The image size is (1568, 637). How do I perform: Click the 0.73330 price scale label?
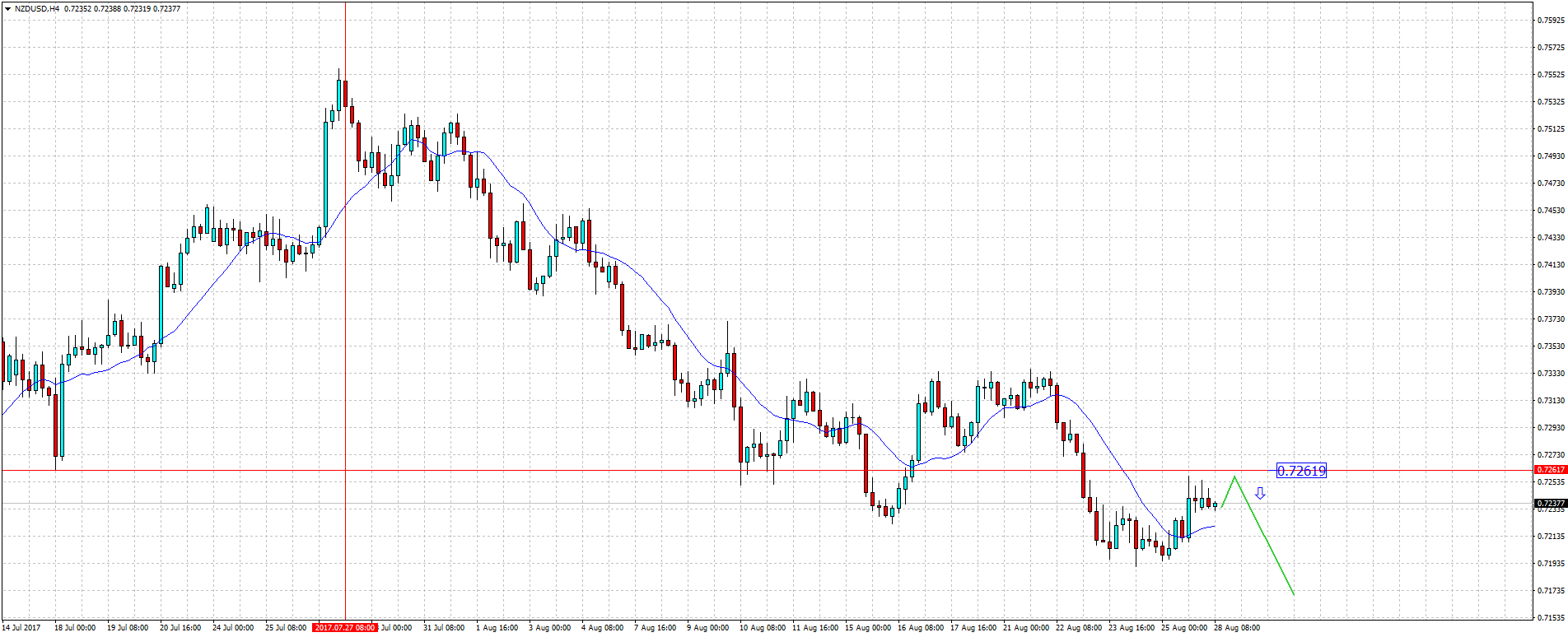(x=1552, y=374)
